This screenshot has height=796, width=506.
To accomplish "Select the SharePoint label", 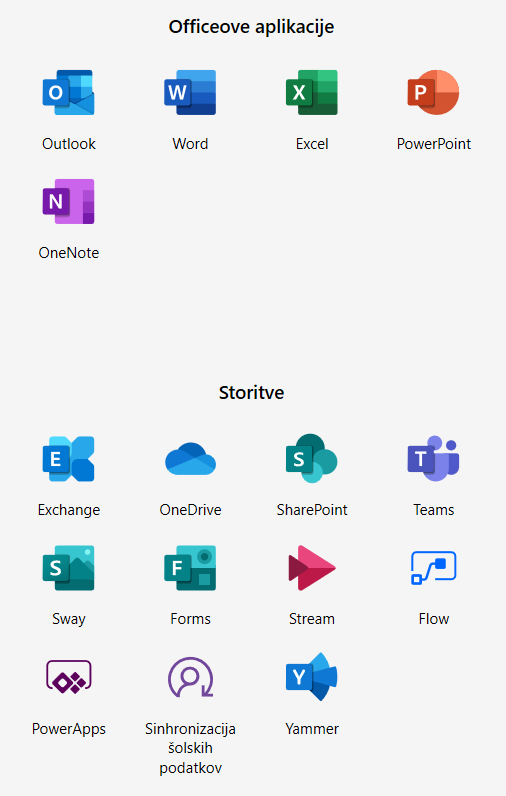I will click(312, 510).
